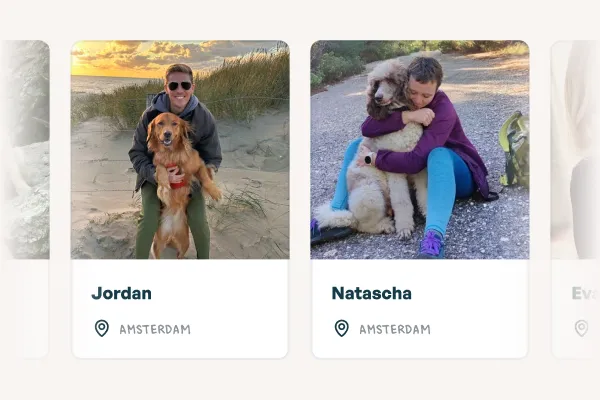Open Jordan's profile photo with golden dog
Screen dimensions: 600x400
tap(180, 150)
